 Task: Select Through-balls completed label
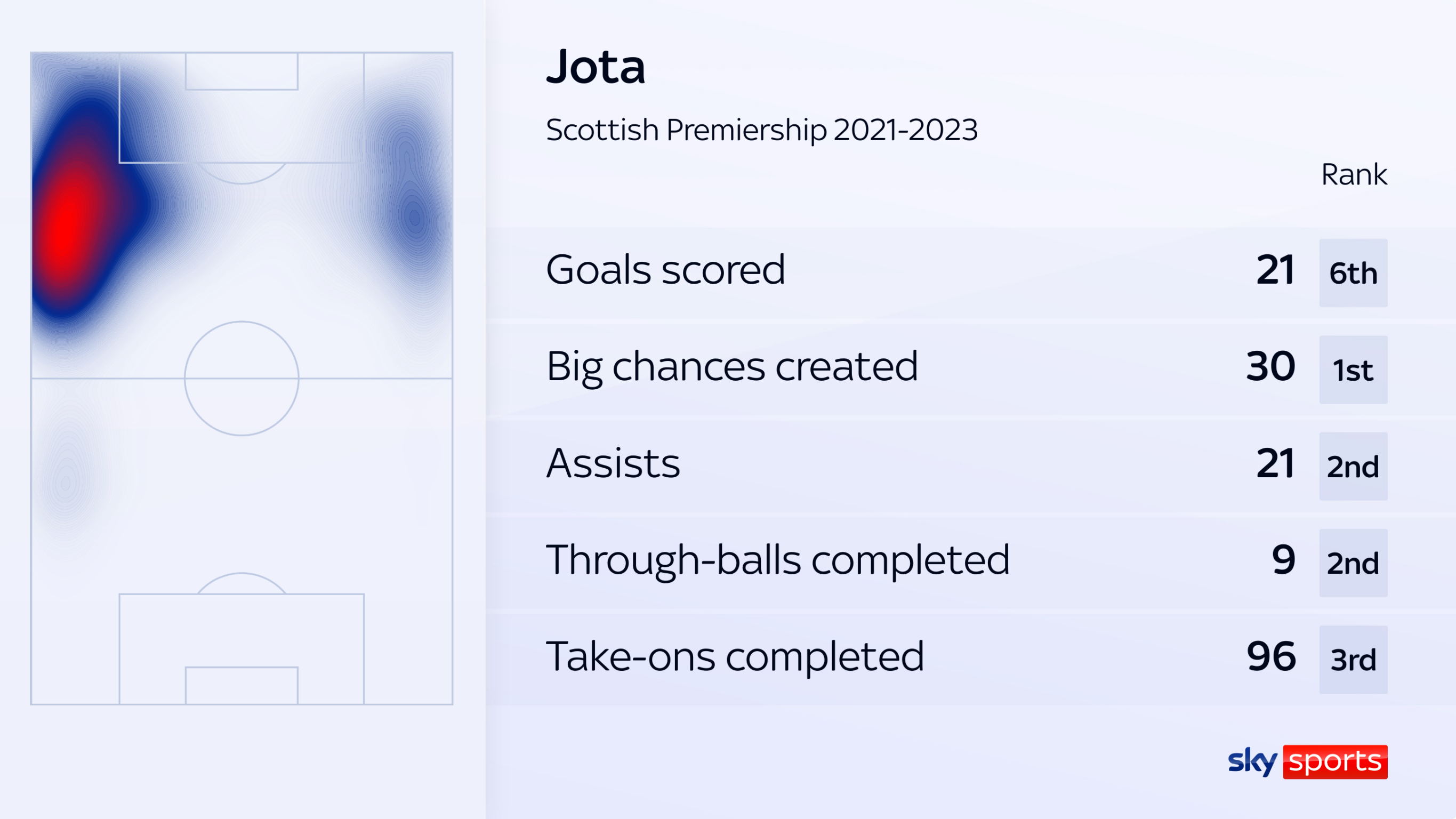click(778, 560)
